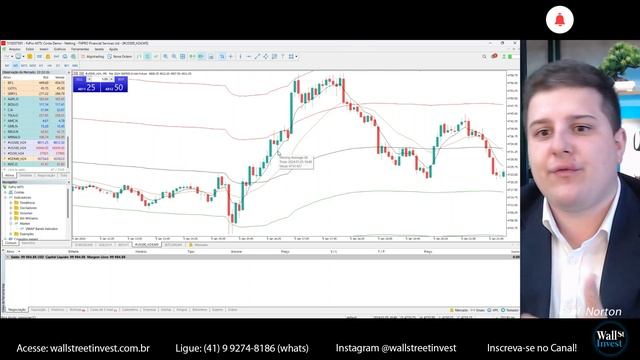Open the Mercado chart tab
640x360 pixels.
pos(199,245)
